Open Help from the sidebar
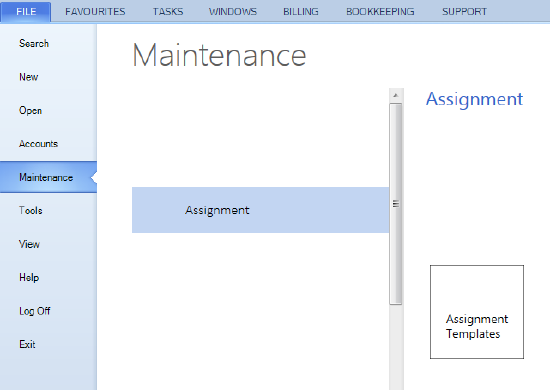The image size is (550, 390). tap(29, 277)
